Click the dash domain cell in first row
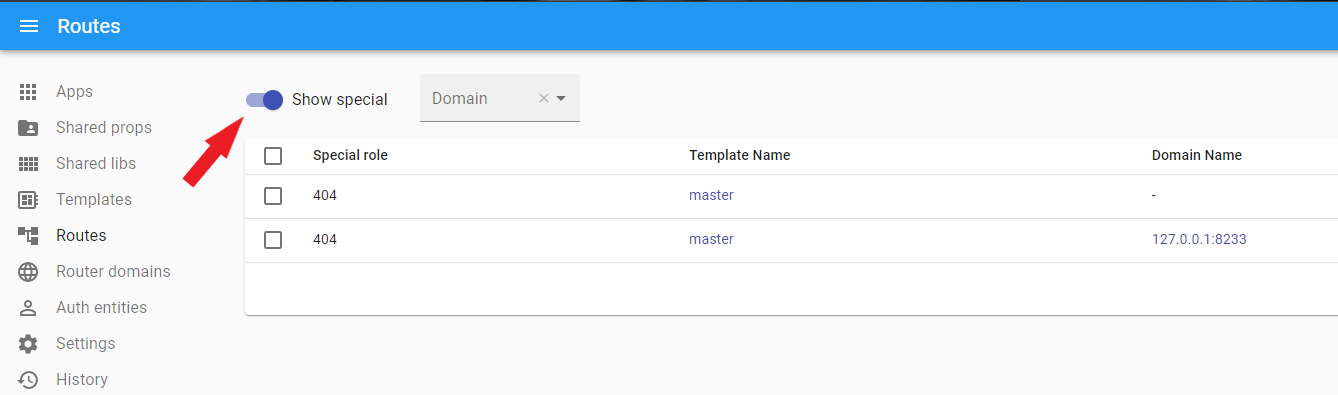Screen dimensions: 1338x395 pos(1154,195)
